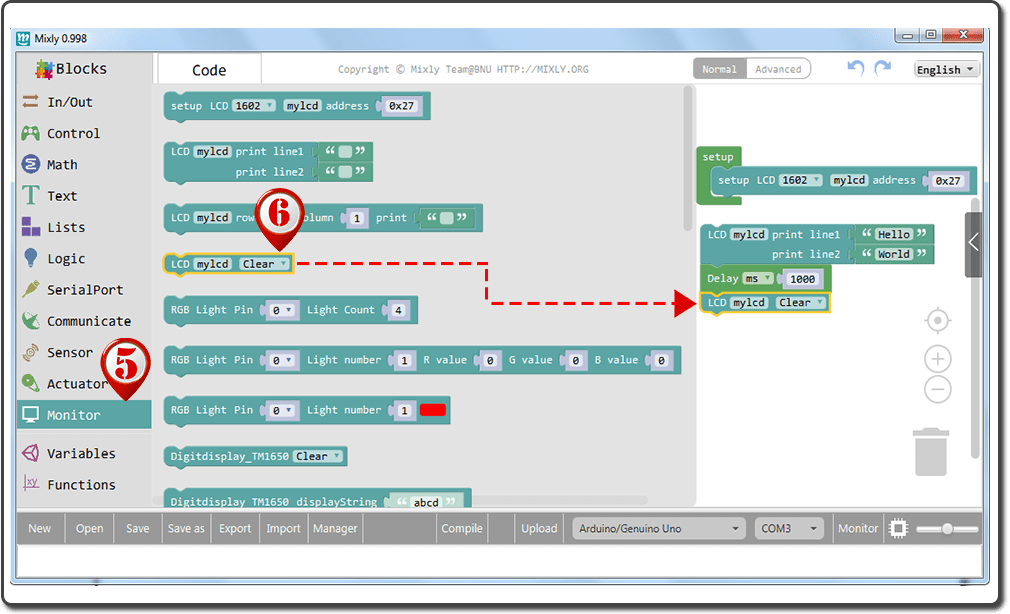Click the abcd text on displayString block
Screen dimensions: 1010x614
click(x=426, y=502)
